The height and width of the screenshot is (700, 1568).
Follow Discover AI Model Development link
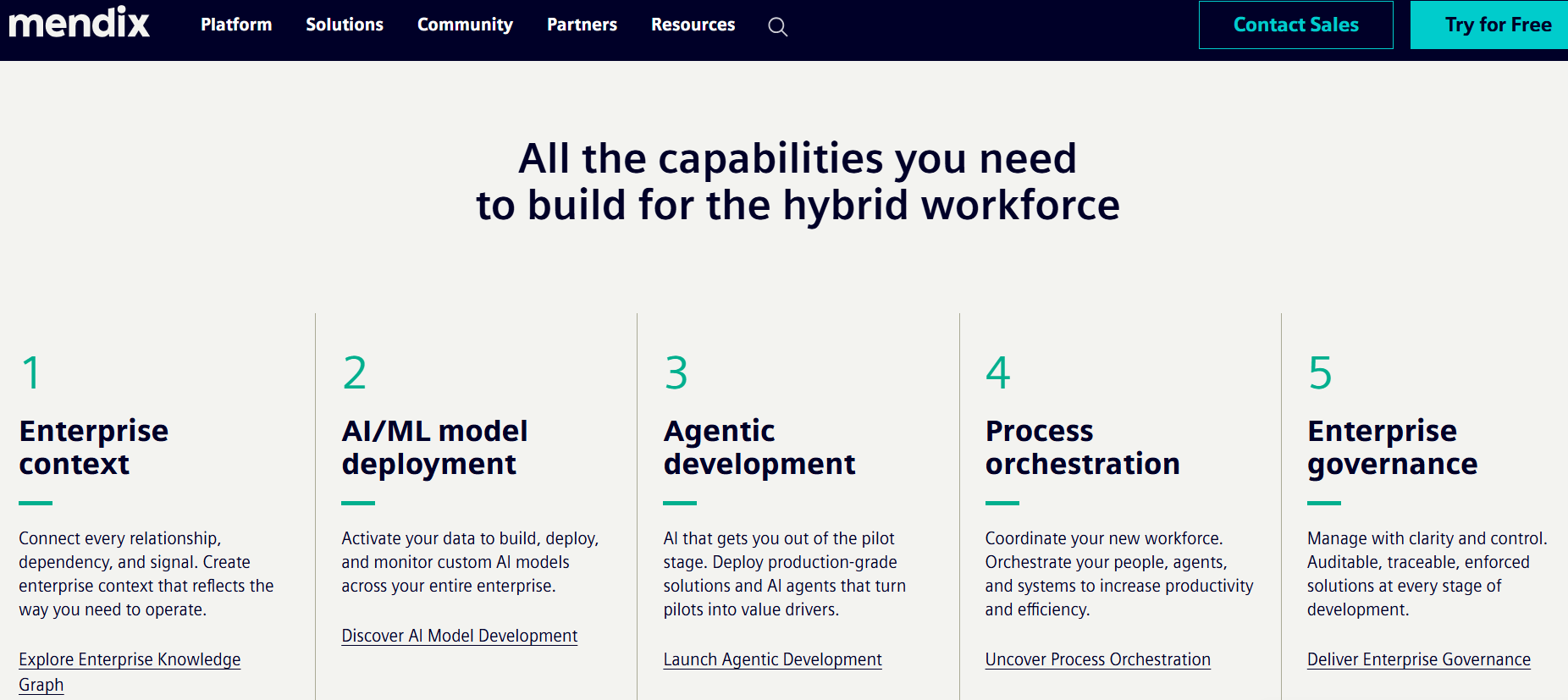pyautogui.click(x=460, y=636)
